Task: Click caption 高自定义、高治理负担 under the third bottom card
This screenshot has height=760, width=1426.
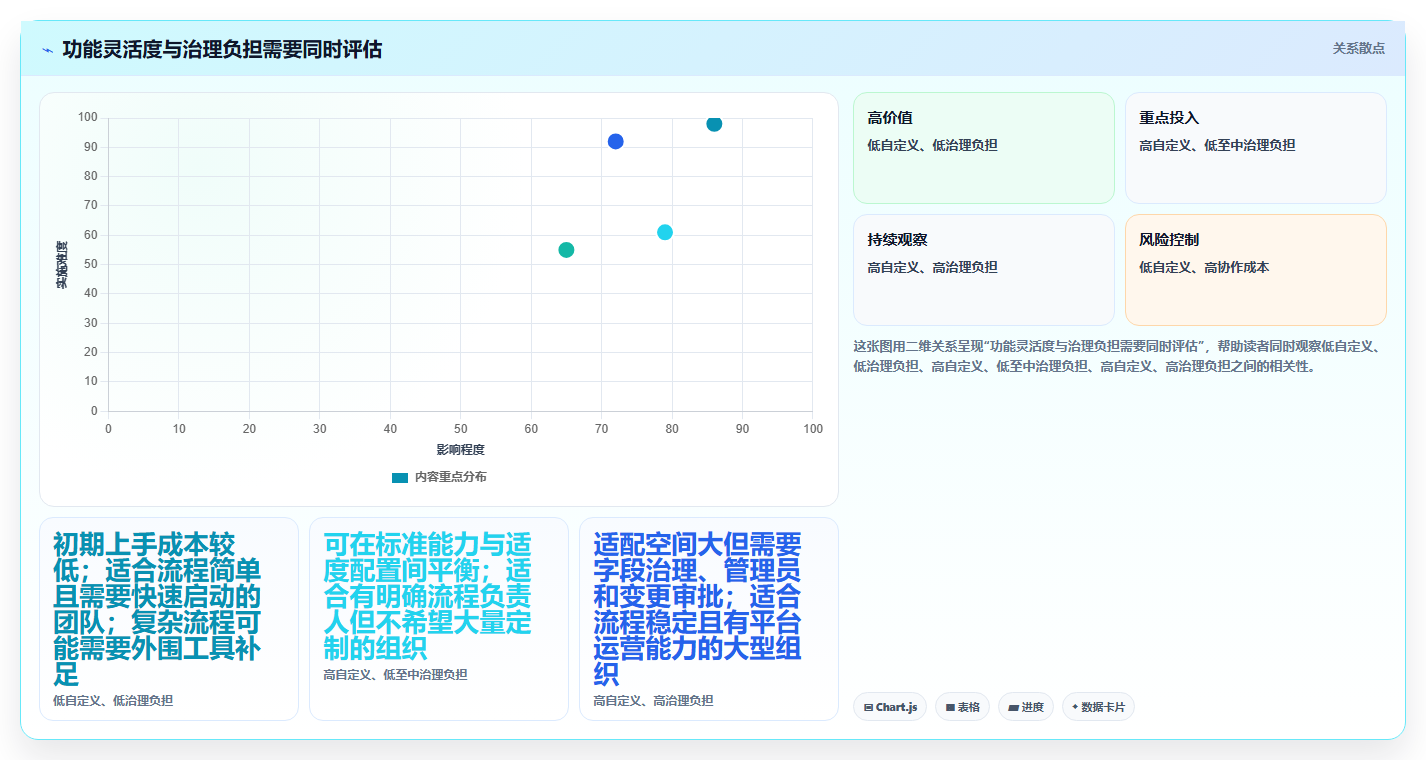Action: point(653,701)
